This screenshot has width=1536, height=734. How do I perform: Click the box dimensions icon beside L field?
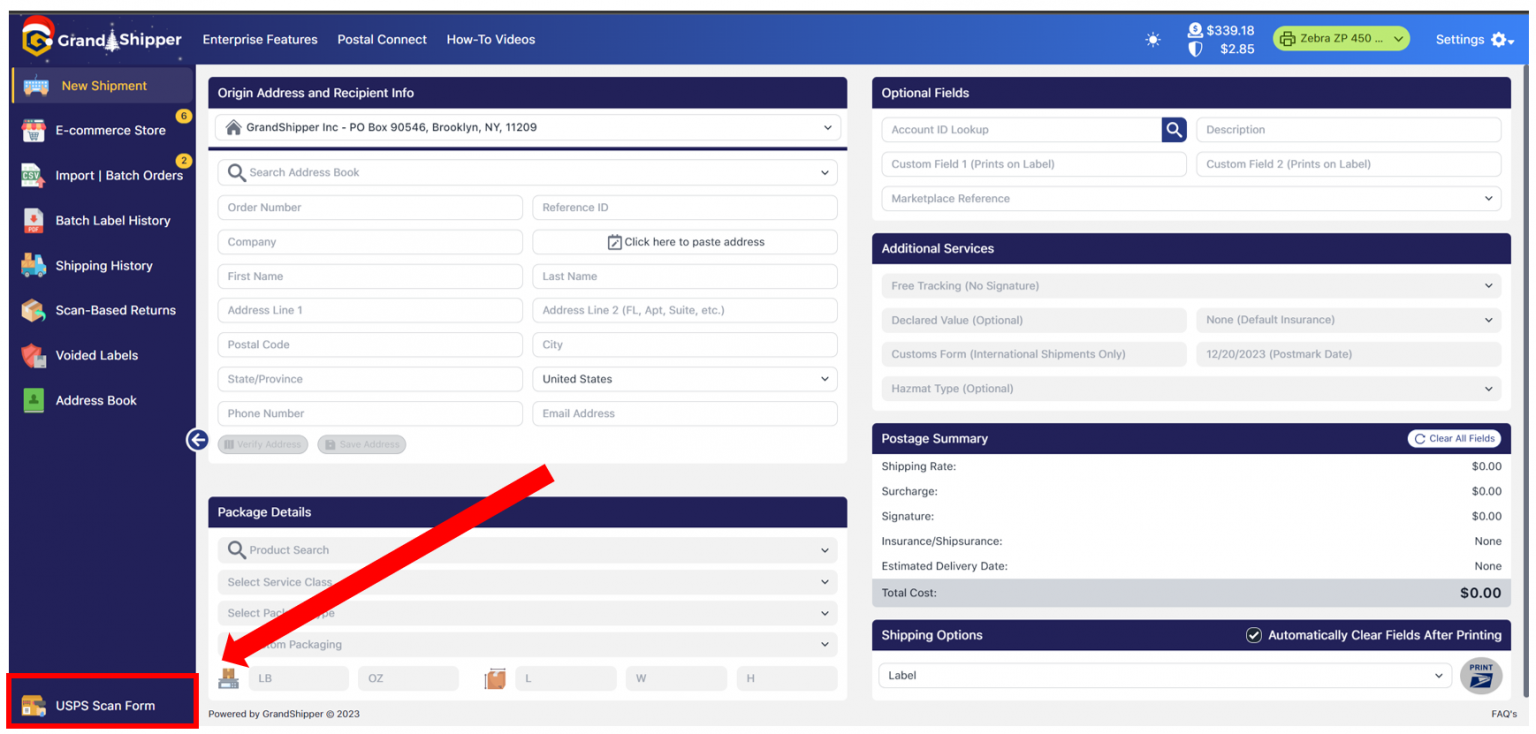(495, 679)
